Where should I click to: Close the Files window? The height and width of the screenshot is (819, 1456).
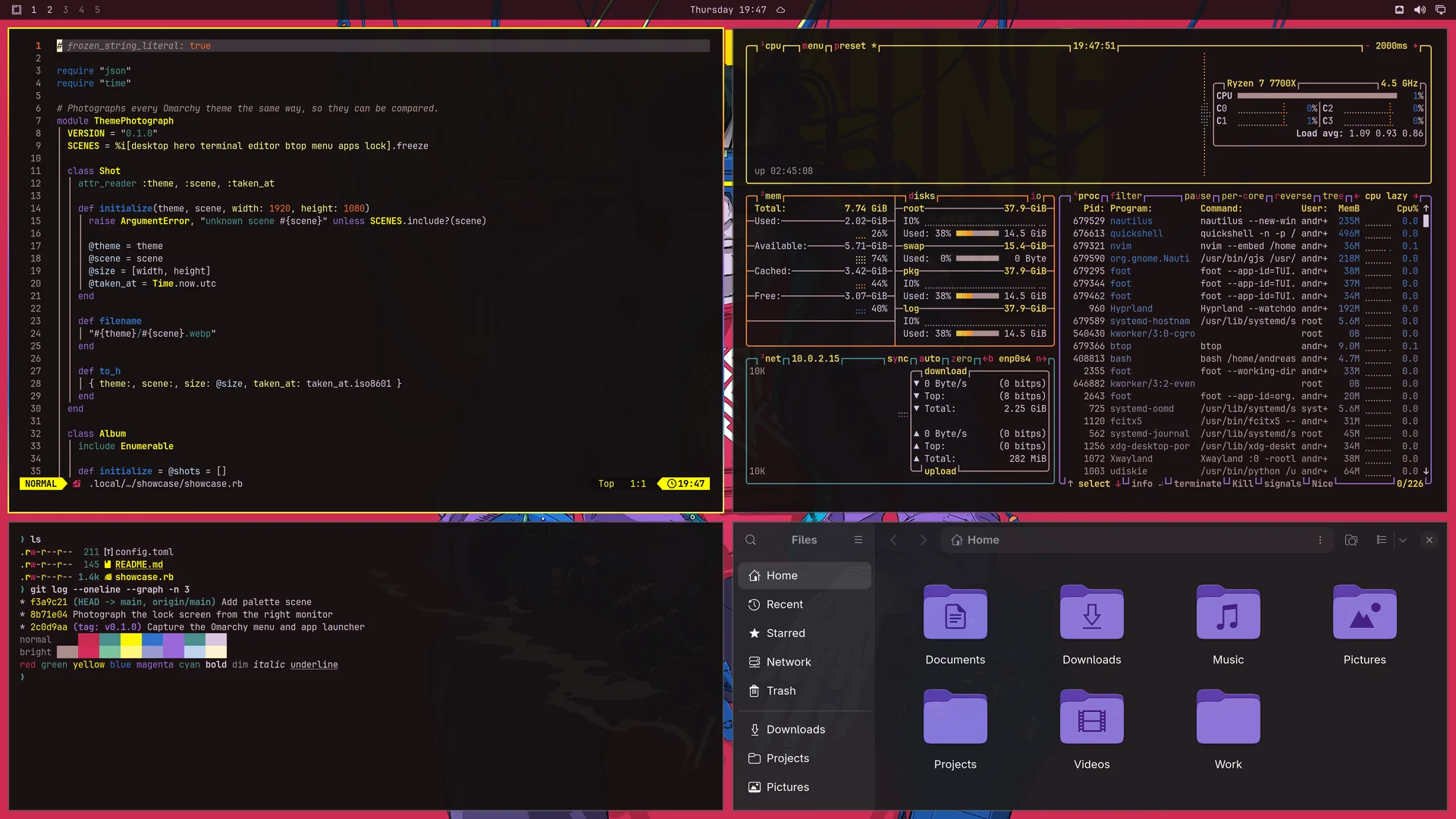(x=1429, y=540)
